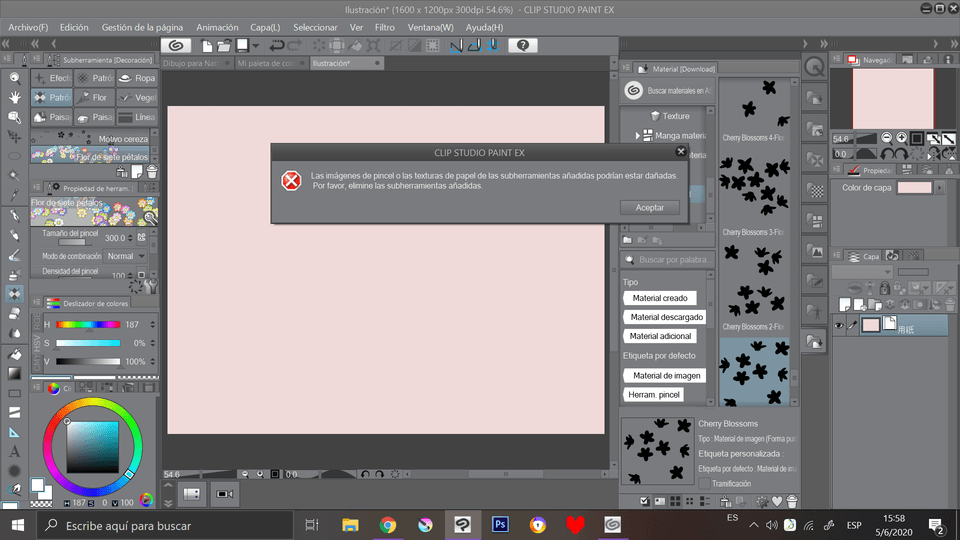
Task: Select the Fill bucket tool
Action: [x=15, y=354]
